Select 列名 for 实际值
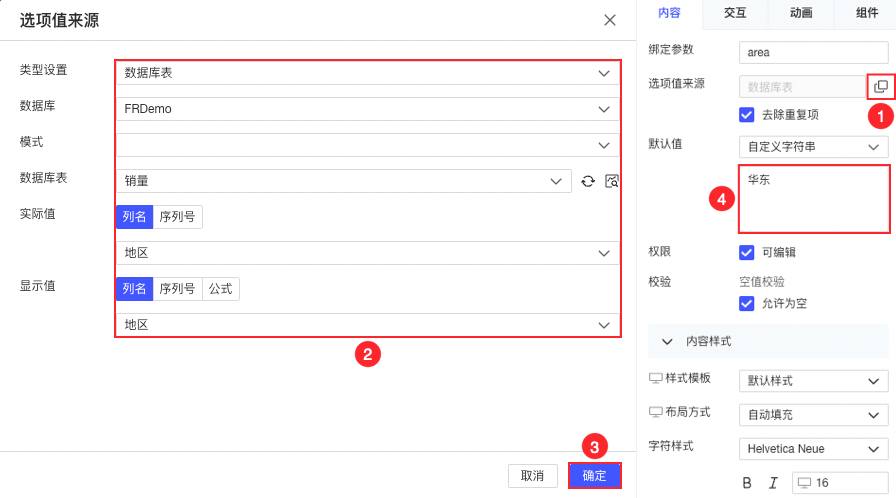 coord(134,217)
